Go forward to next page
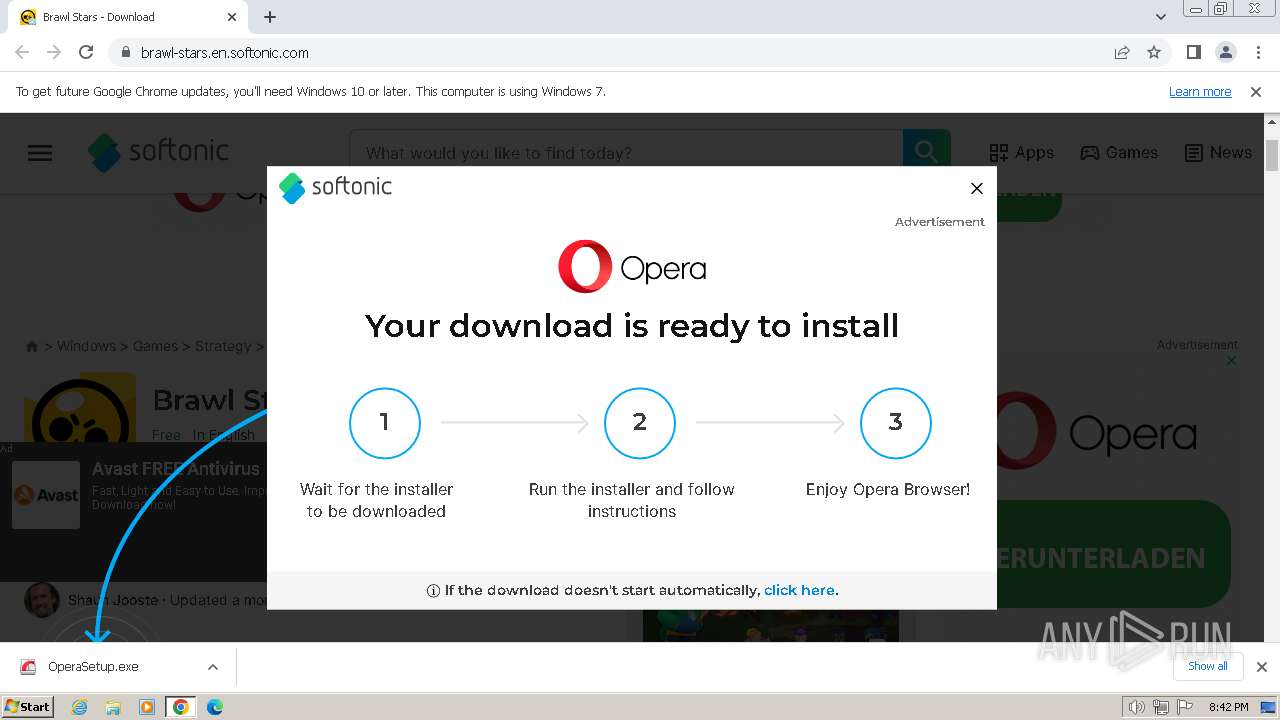Screen dimensions: 1280x720 [x=54, y=53]
